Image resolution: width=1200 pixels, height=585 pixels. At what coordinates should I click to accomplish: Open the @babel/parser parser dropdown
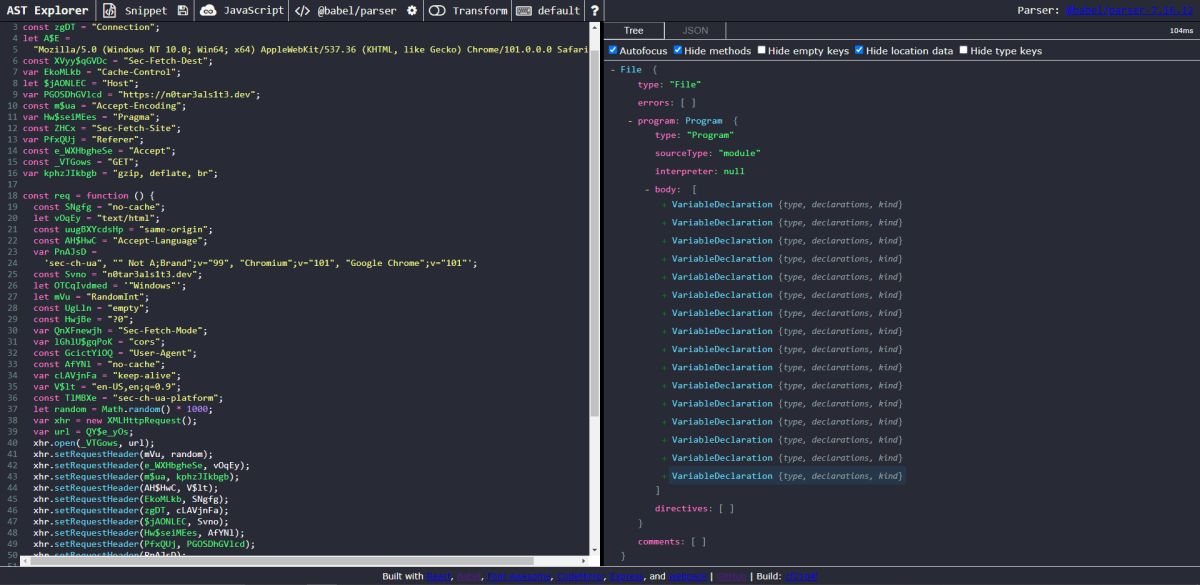356,11
